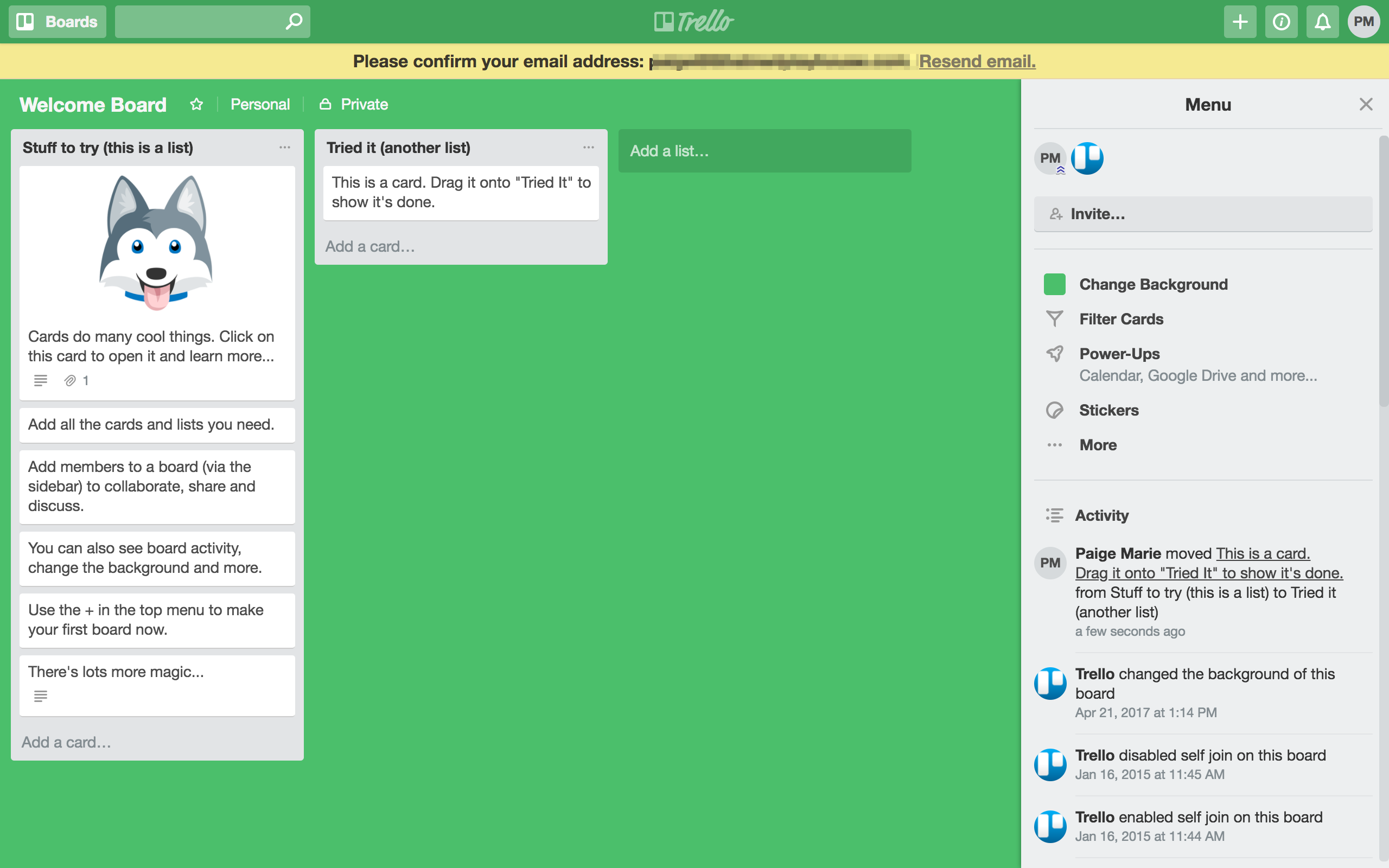The width and height of the screenshot is (1389, 868).
Task: Click Apr 21, 2017 at 1:14 PM timestamp
Action: coord(1145,712)
